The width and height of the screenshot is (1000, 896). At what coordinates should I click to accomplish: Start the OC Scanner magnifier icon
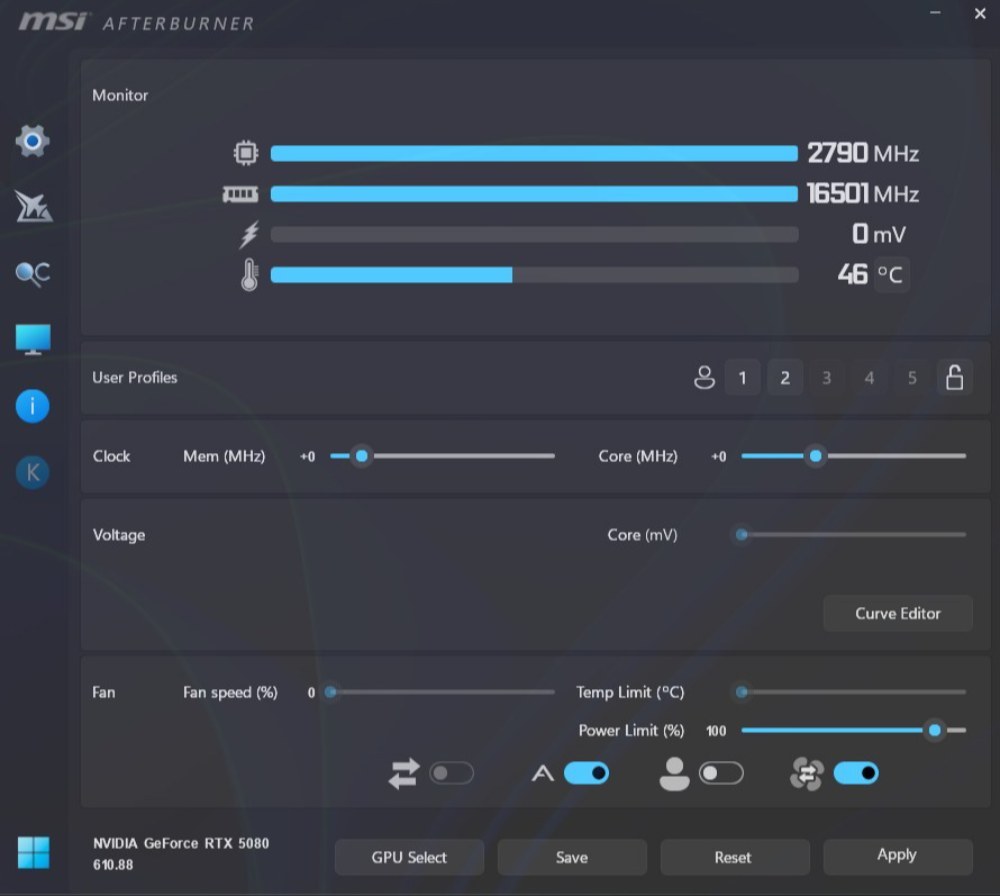coord(33,274)
